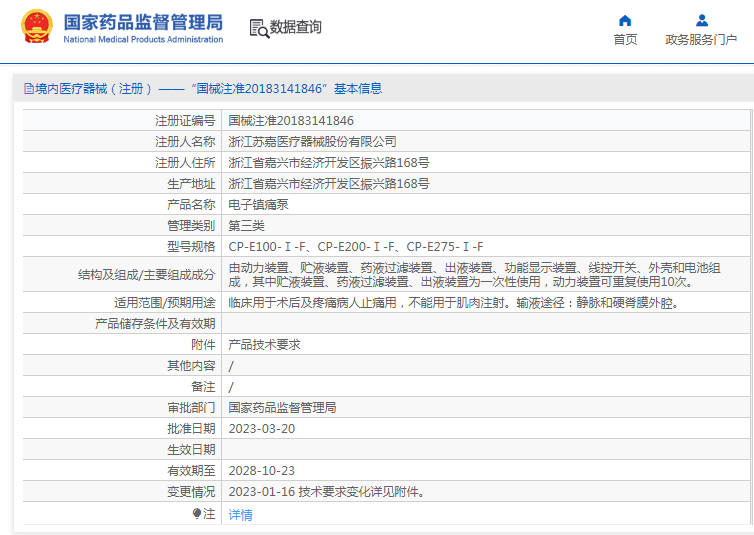Image resolution: width=754 pixels, height=535 pixels.
Task: Click the 附件 row label
Action: [203, 345]
